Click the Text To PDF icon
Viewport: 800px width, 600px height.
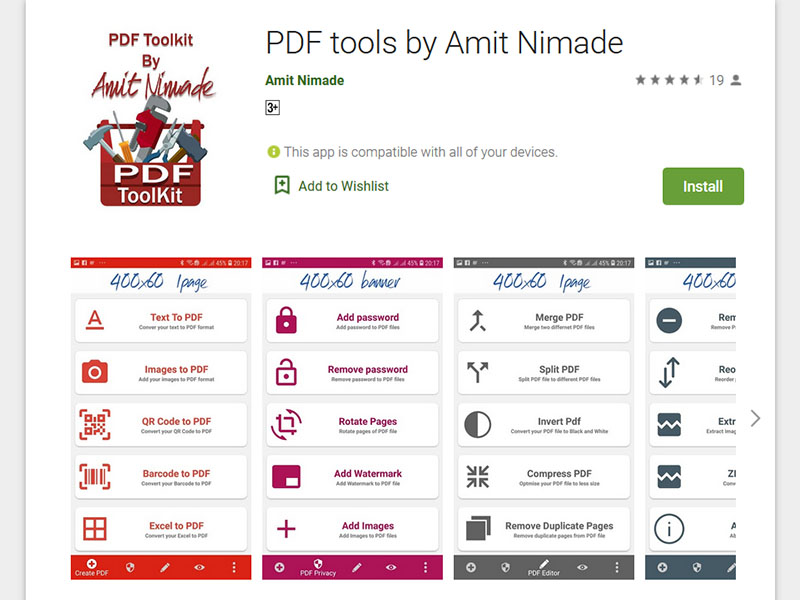pyautogui.click(x=95, y=320)
